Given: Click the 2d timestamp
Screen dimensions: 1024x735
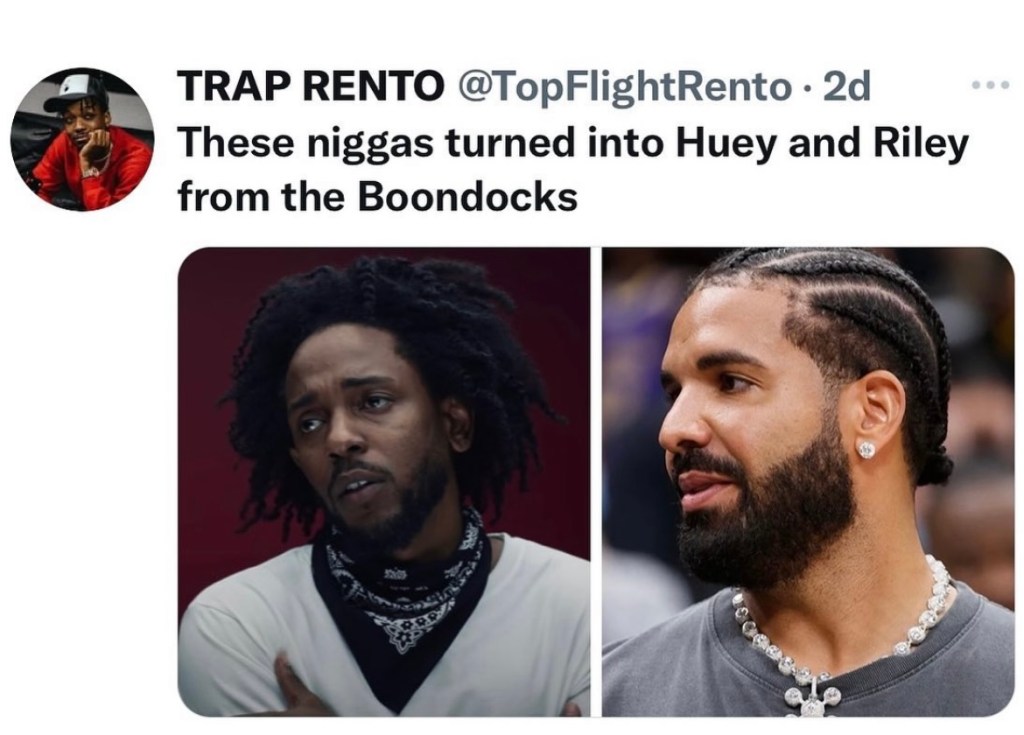Looking at the screenshot, I should (846, 86).
